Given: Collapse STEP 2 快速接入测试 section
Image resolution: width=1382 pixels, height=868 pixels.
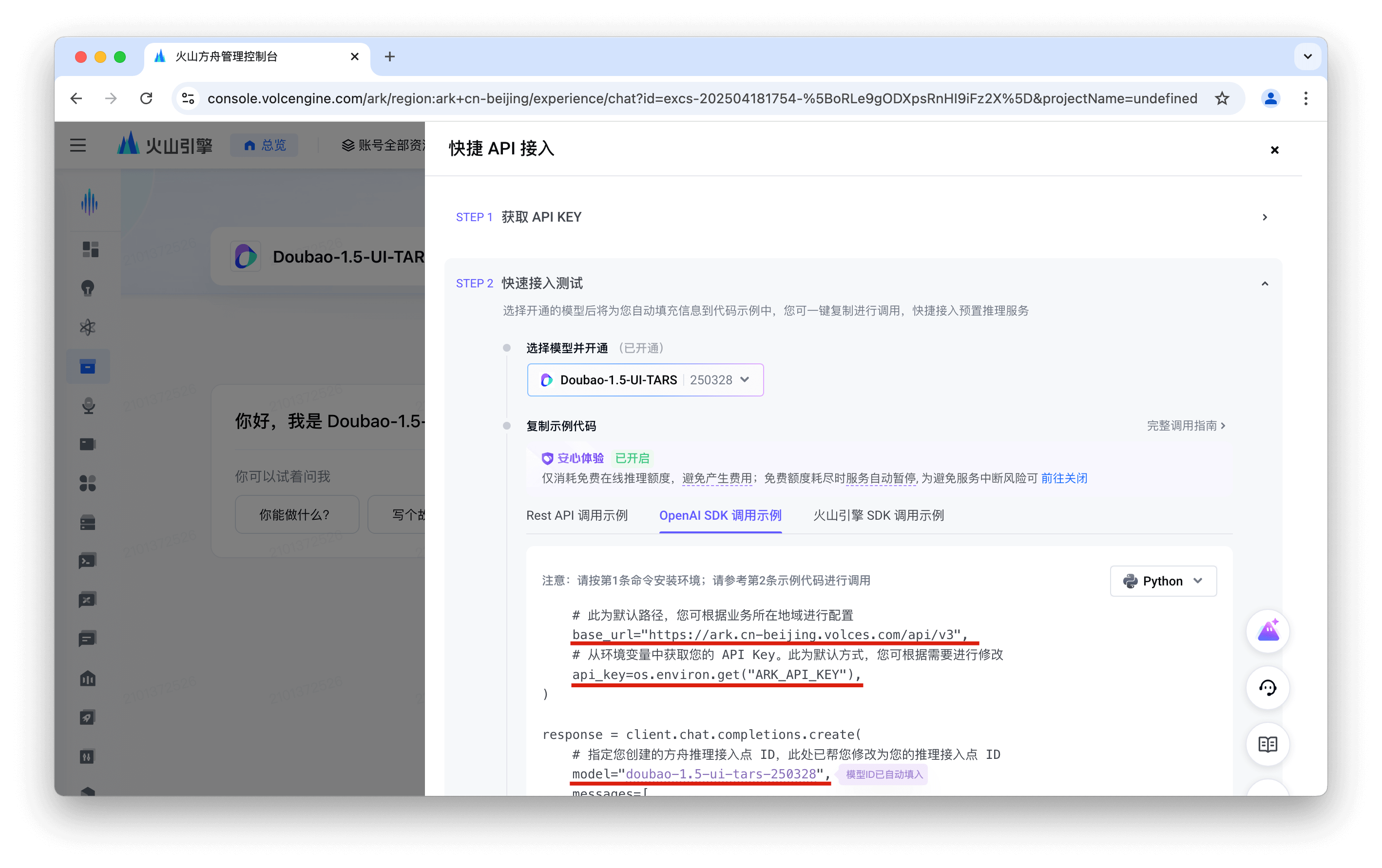Looking at the screenshot, I should pyautogui.click(x=1265, y=283).
